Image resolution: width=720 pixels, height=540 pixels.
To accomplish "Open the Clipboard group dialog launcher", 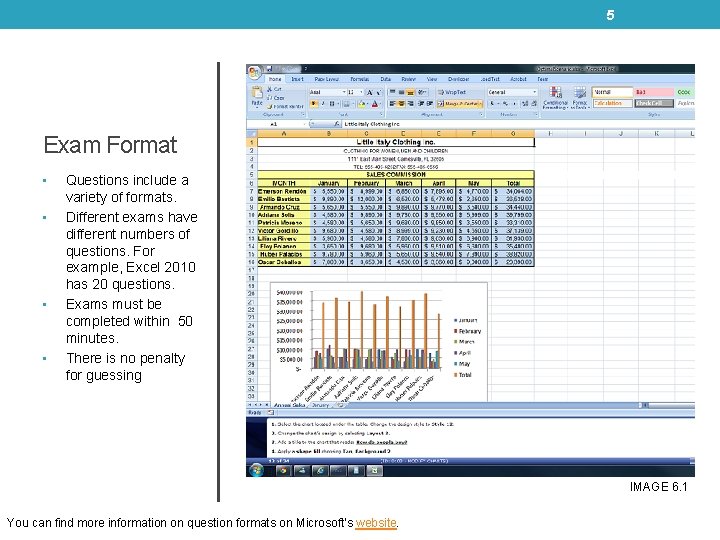I will pyautogui.click(x=303, y=115).
